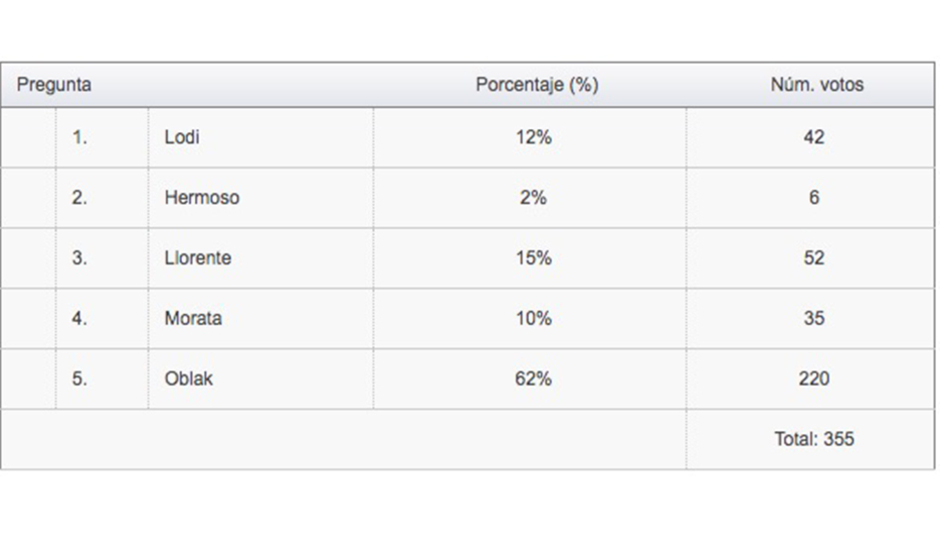940x540 pixels.
Task: Click the 220 votes cell
Action: [x=814, y=379]
